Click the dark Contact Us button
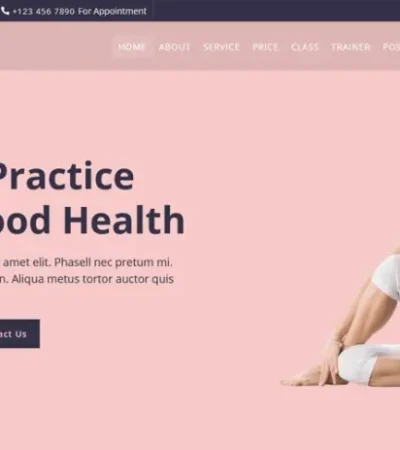The width and height of the screenshot is (400, 450). pyautogui.click(x=18, y=334)
